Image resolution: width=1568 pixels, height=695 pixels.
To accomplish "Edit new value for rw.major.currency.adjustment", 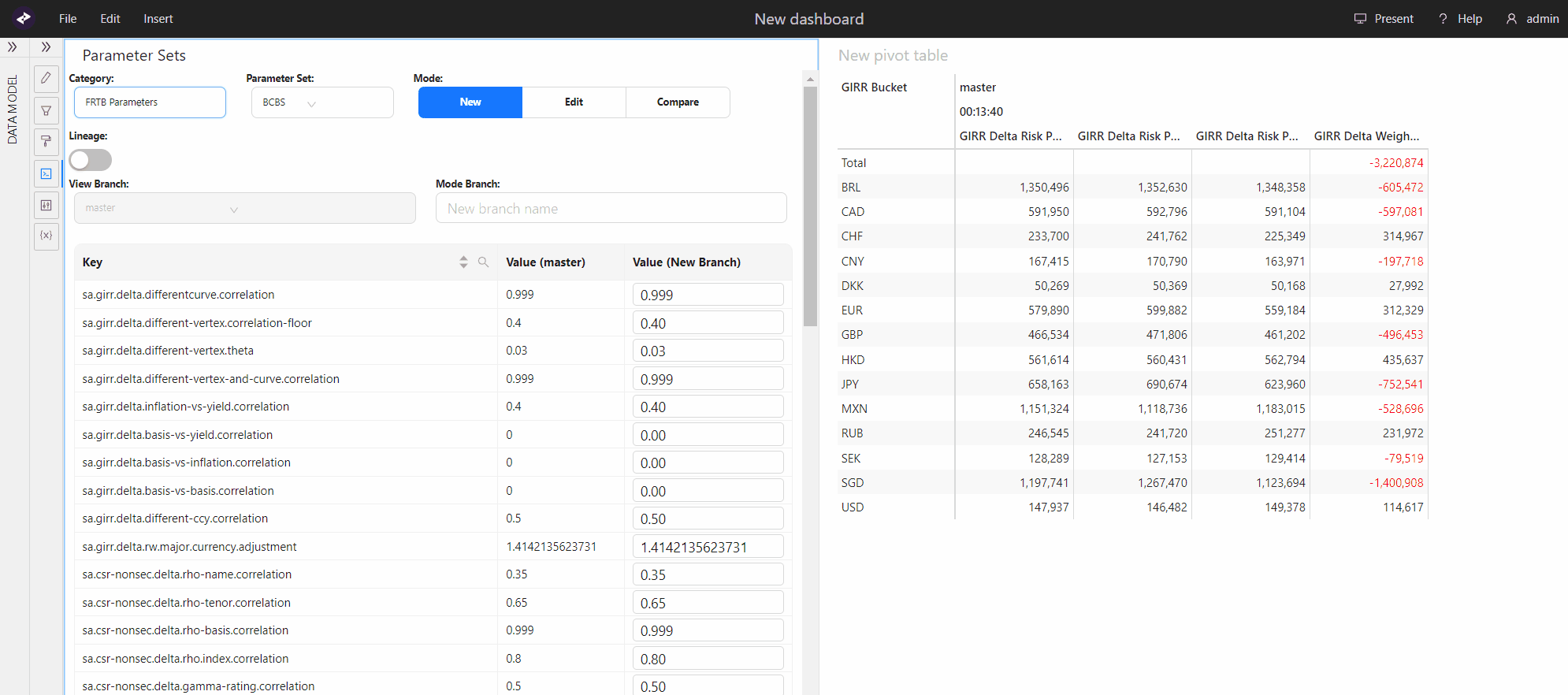I will click(708, 547).
